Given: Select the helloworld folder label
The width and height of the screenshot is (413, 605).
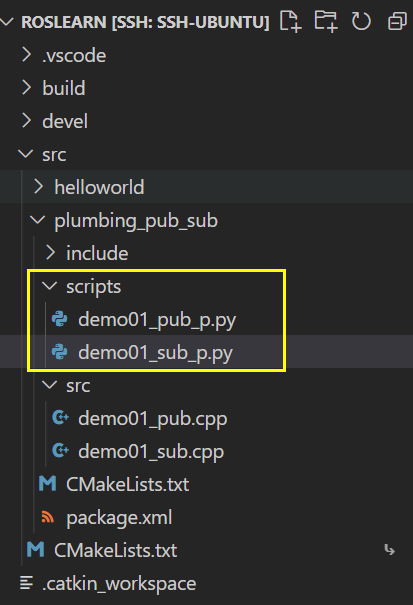Looking at the screenshot, I should point(99,187).
